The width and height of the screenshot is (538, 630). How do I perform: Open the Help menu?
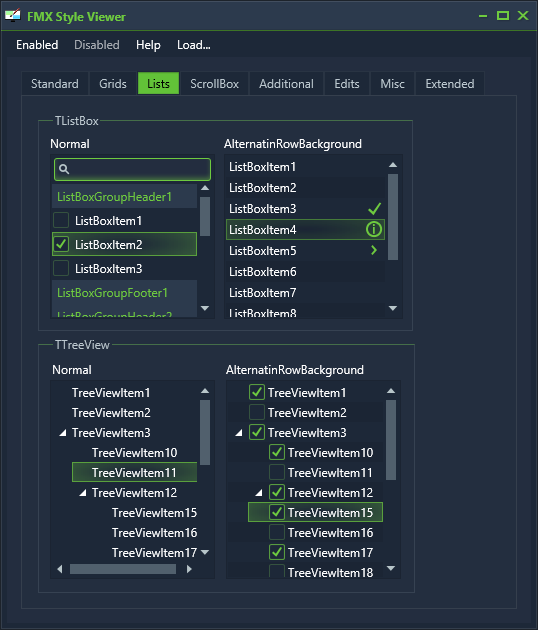click(148, 45)
